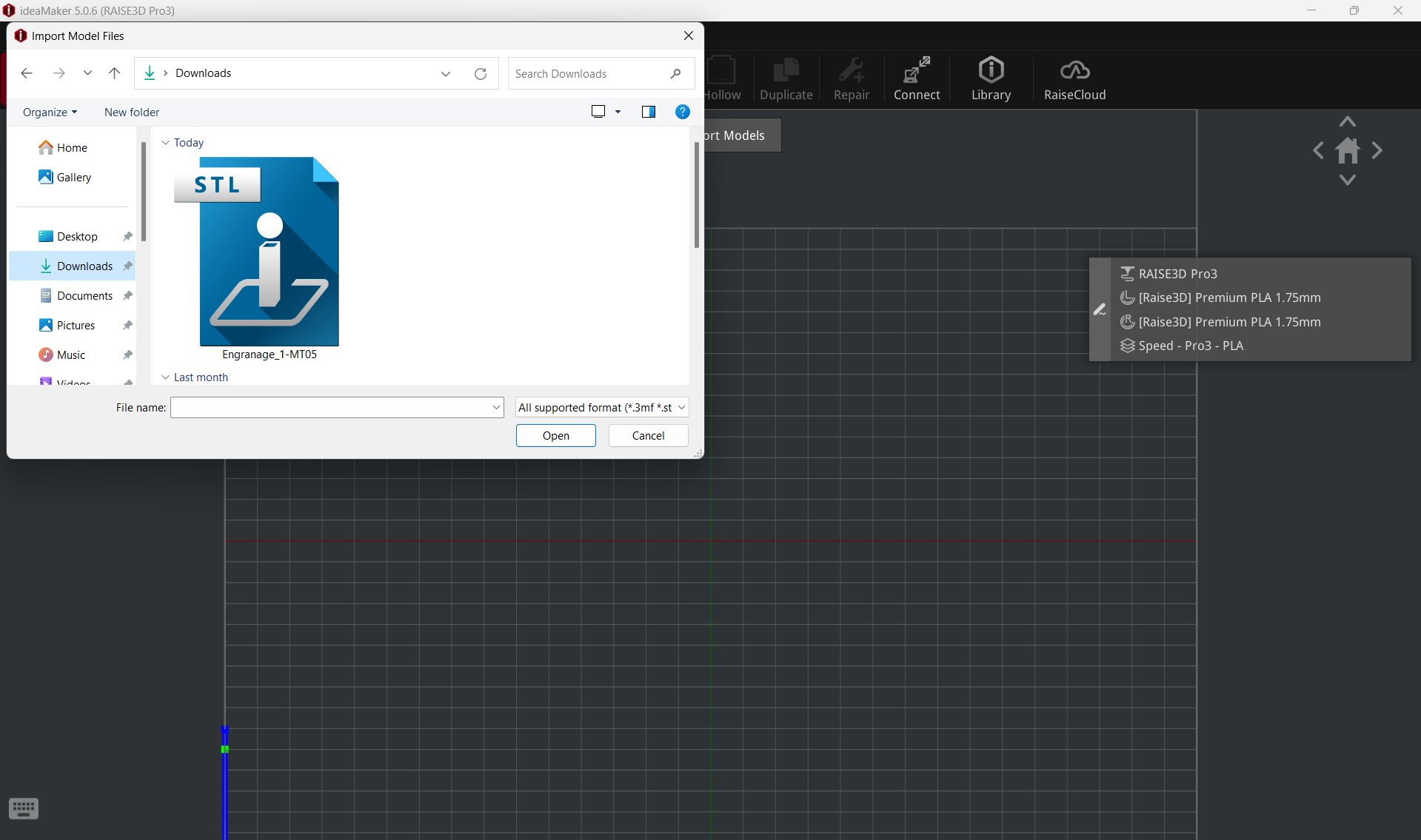Viewport: 1421px width, 840px height.
Task: Rotate view using the left arrow
Action: tap(1319, 151)
